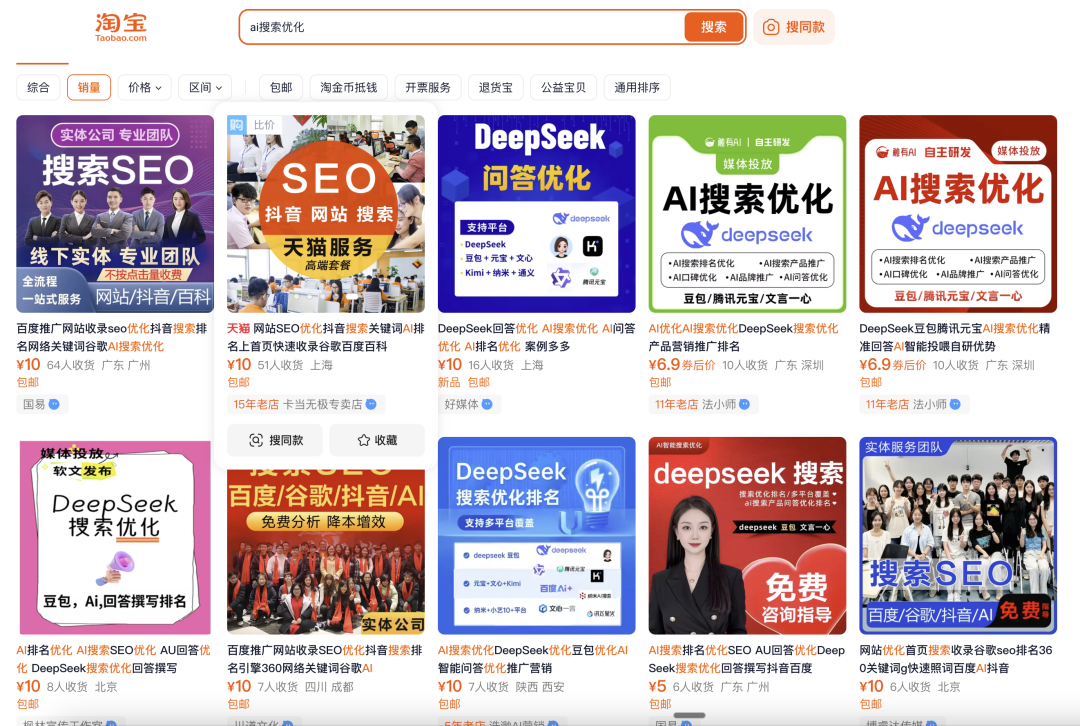Open 百度/谷歌/抖音/AI 实体公司 thumbnail

tap(326, 552)
